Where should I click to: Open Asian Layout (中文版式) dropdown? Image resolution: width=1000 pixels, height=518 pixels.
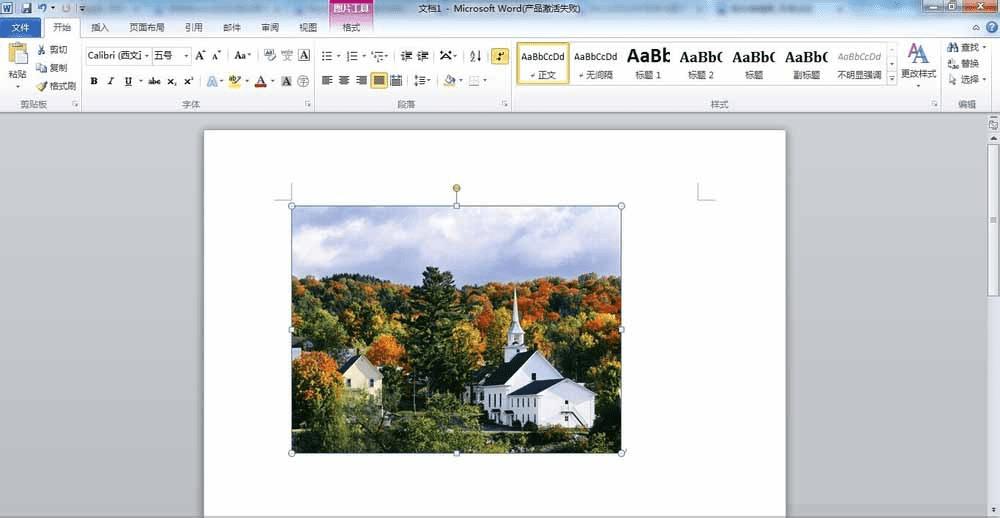[449, 56]
